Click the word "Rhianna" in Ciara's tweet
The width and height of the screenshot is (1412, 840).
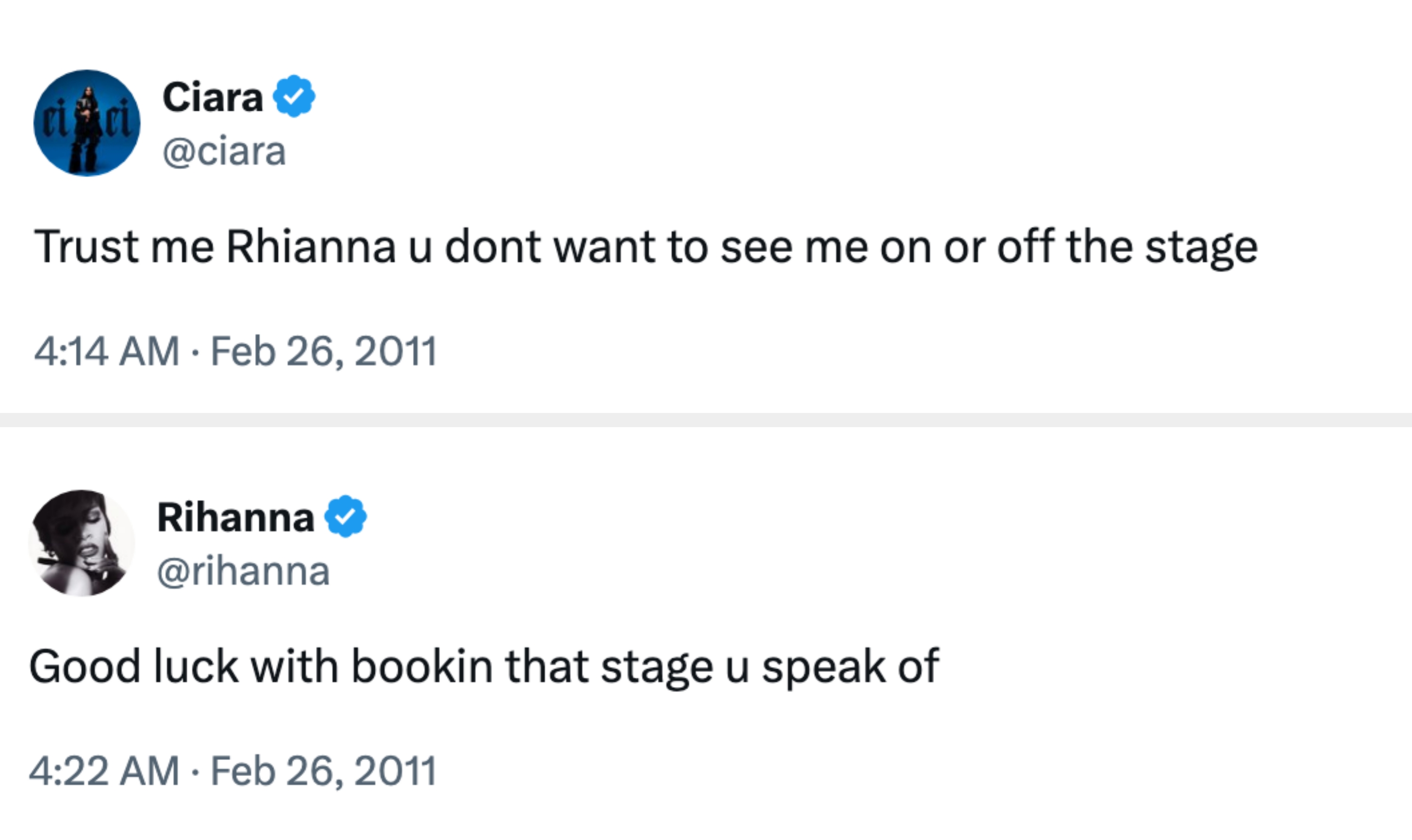[311, 247]
